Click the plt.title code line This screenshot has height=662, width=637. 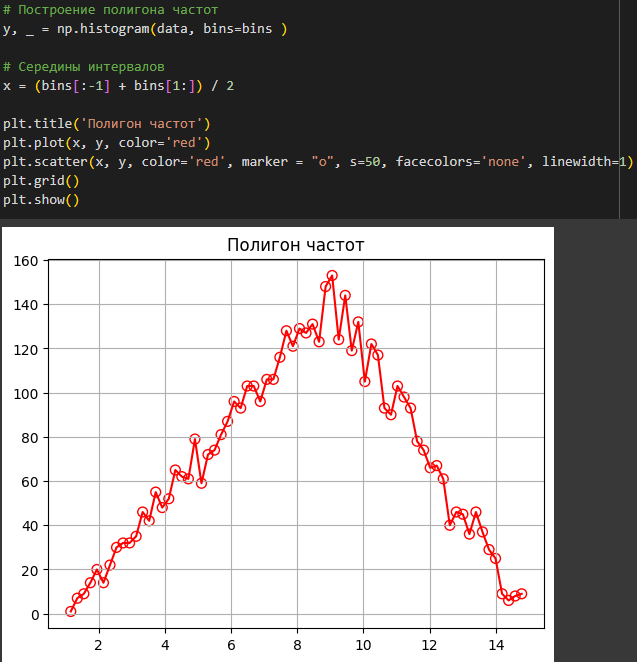point(106,124)
